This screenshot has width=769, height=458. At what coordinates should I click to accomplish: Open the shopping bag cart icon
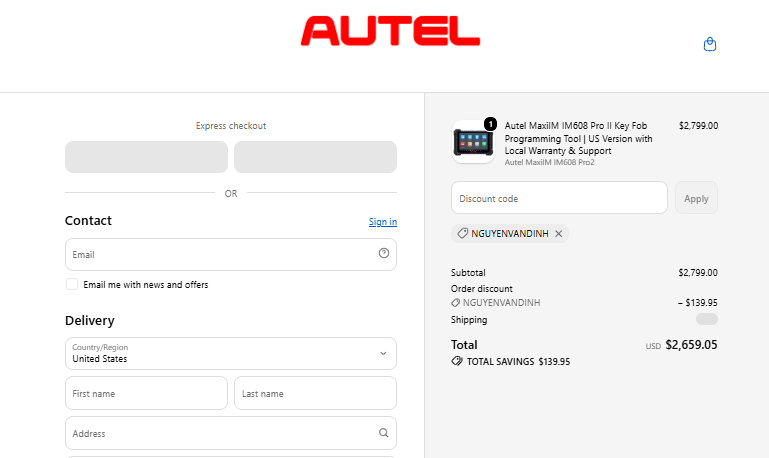pos(710,44)
